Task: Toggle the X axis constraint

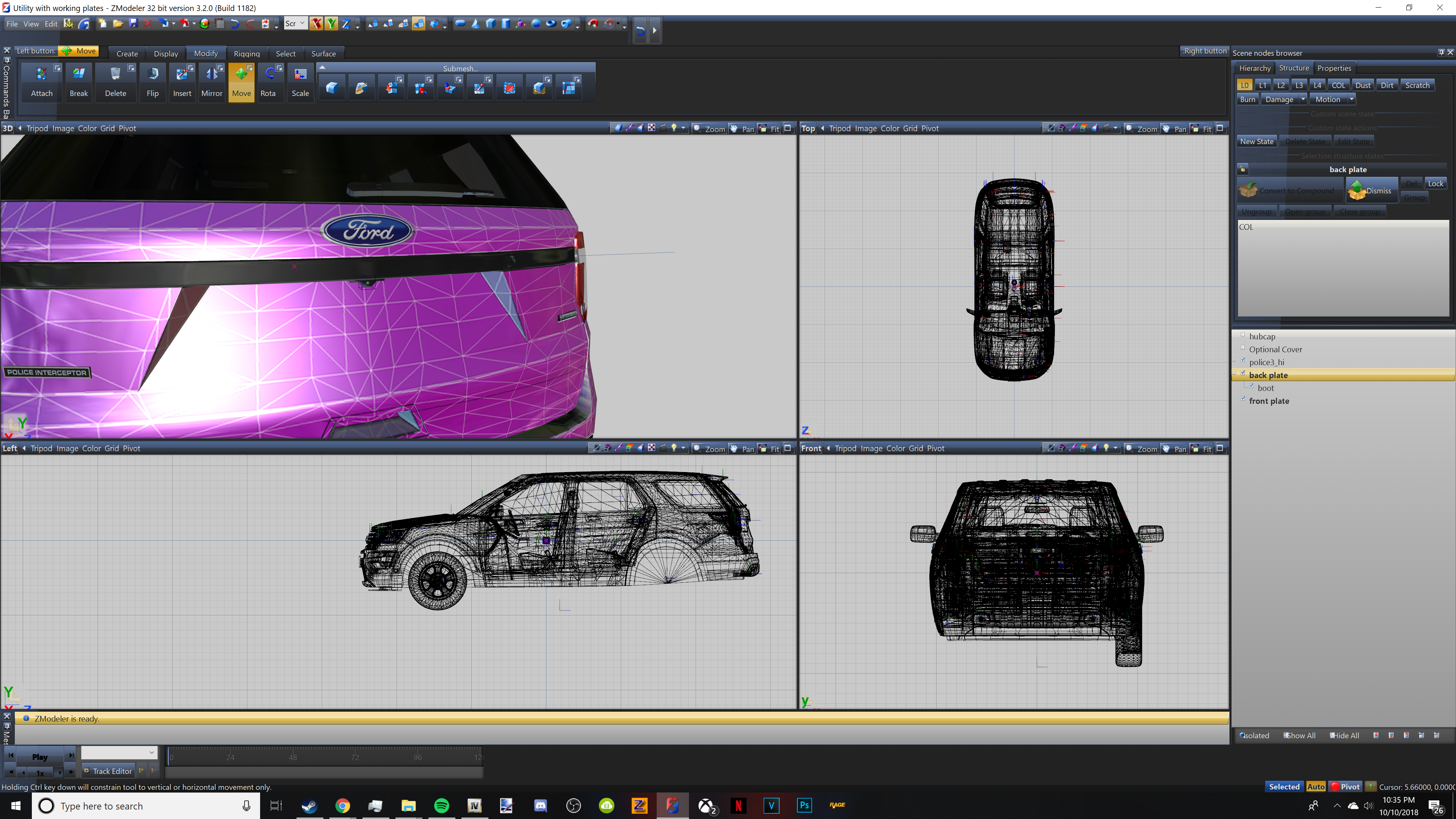Action: click(316, 24)
